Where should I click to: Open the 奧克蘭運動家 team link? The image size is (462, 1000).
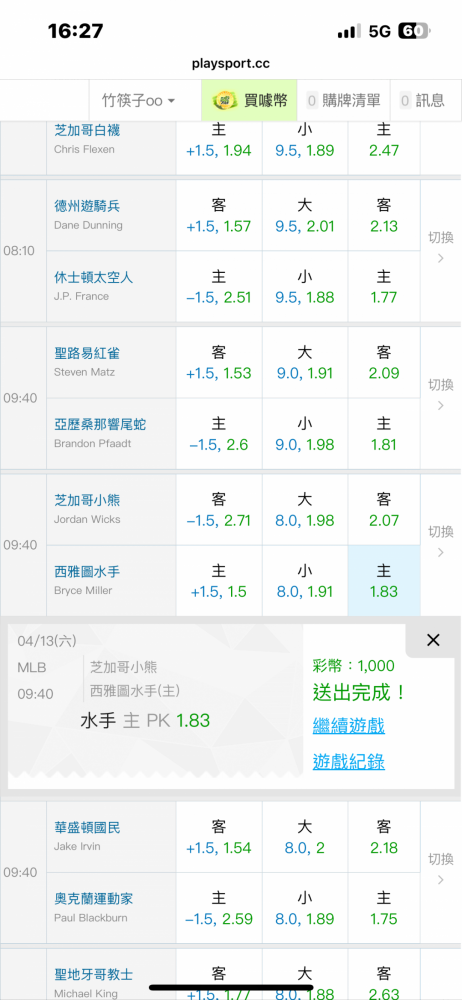click(94, 899)
